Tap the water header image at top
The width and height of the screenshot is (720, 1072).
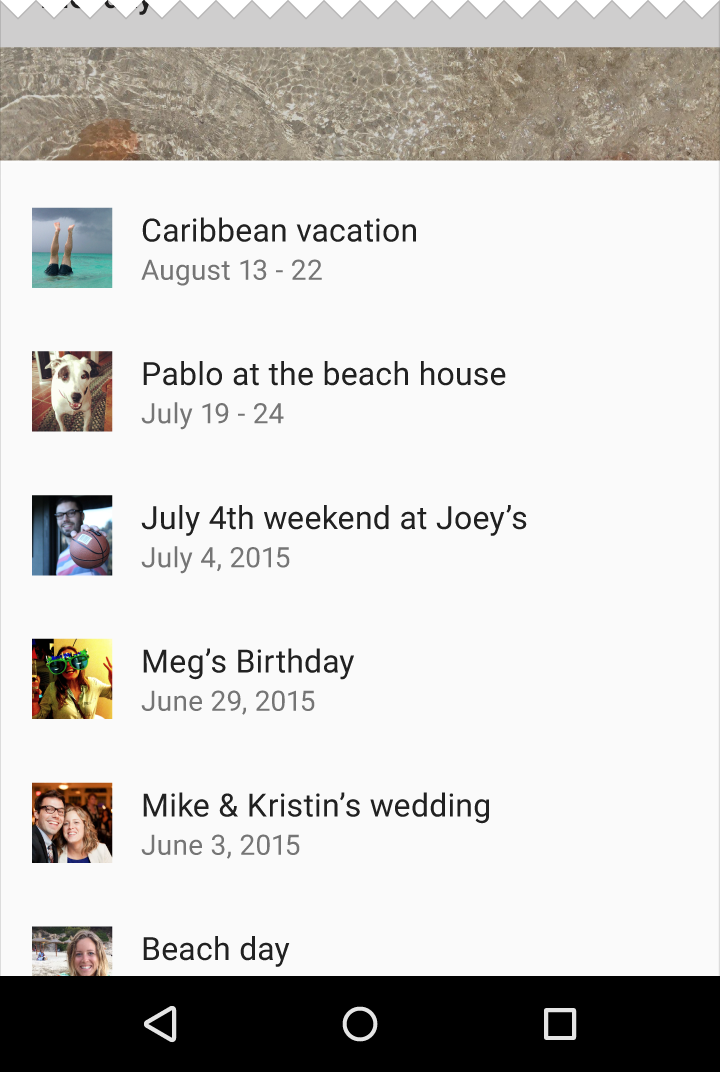(360, 103)
